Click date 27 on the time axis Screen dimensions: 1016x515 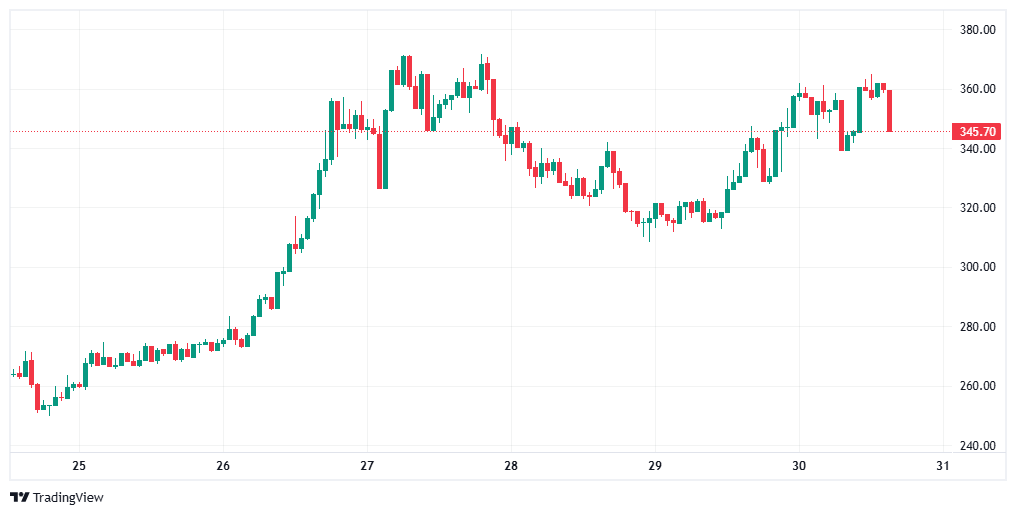(x=367, y=466)
